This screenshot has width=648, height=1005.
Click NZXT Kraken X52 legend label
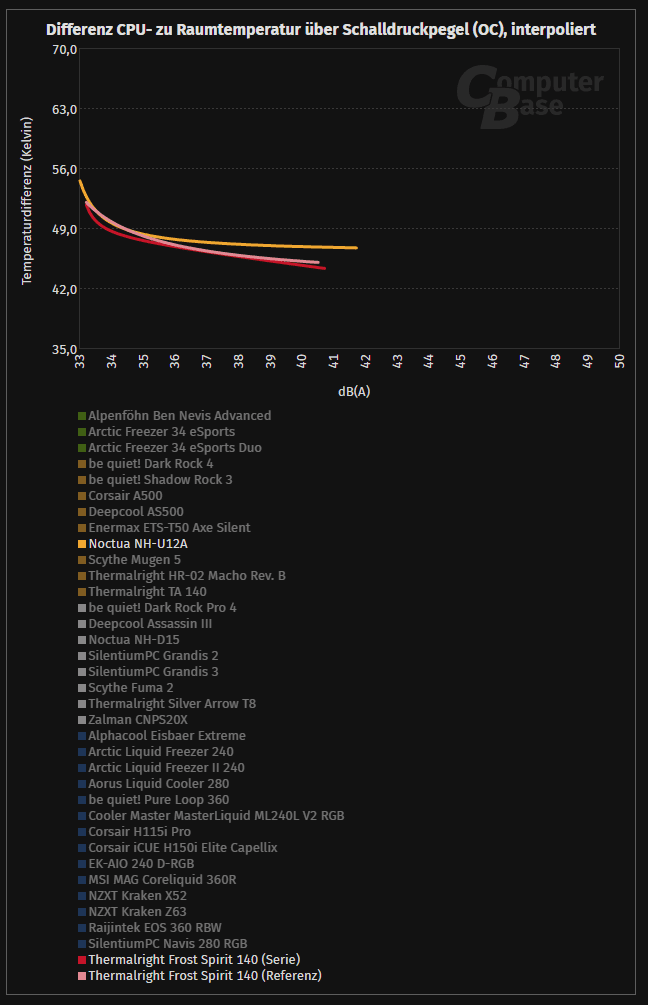pyautogui.click(x=138, y=896)
